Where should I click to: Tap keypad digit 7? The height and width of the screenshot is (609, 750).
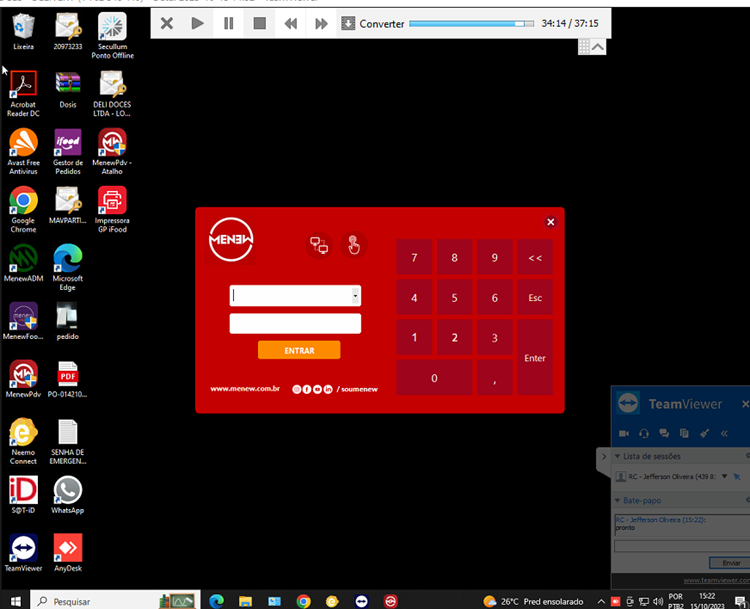pyautogui.click(x=414, y=257)
